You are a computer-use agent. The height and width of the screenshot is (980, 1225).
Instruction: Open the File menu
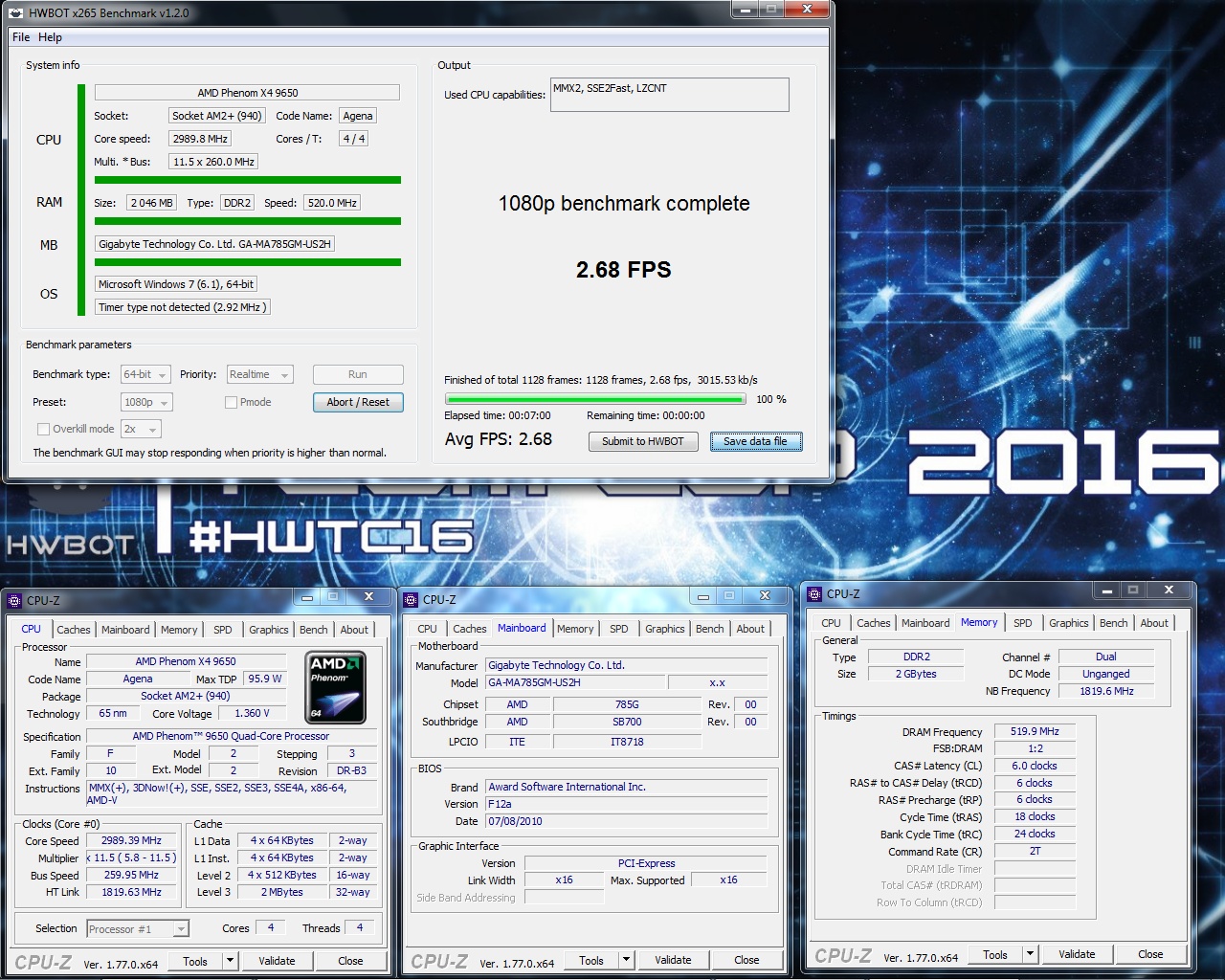click(x=21, y=37)
